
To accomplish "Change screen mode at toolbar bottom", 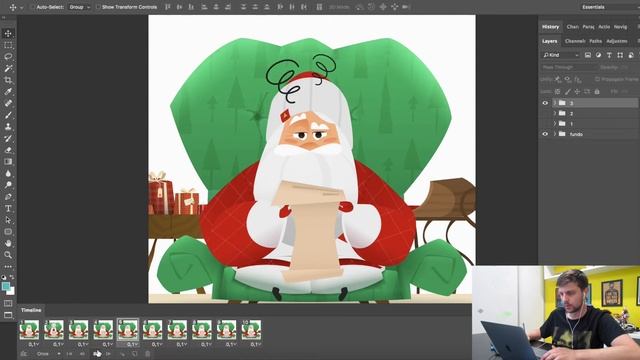I will [8, 315].
